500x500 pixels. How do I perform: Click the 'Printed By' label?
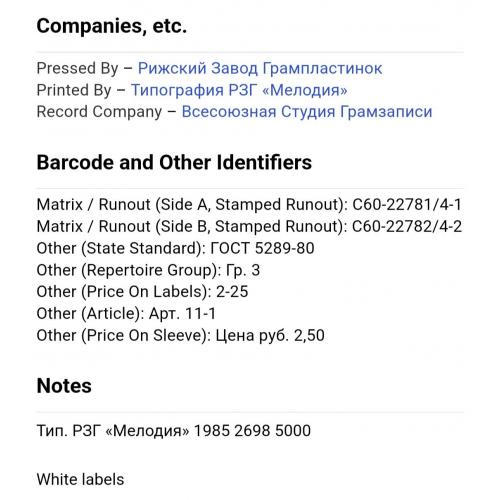click(x=74, y=90)
